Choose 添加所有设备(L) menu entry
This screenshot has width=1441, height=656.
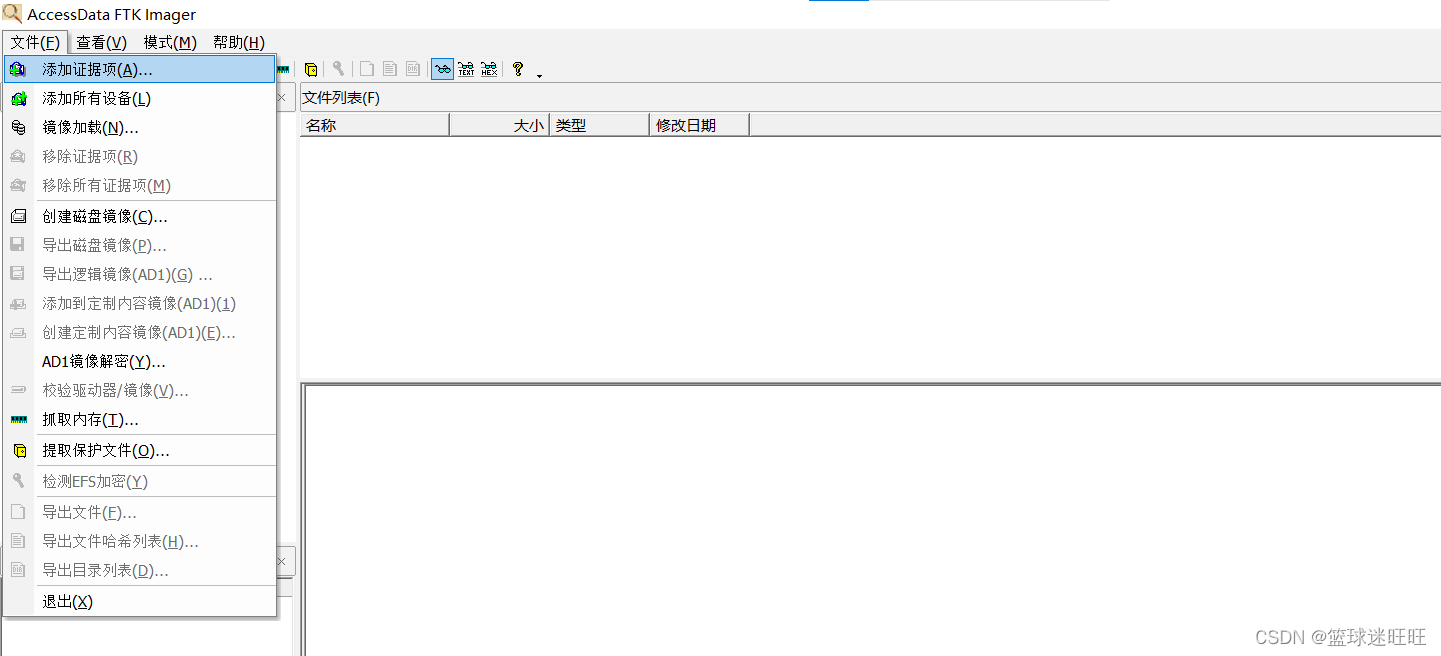[x=139, y=98]
